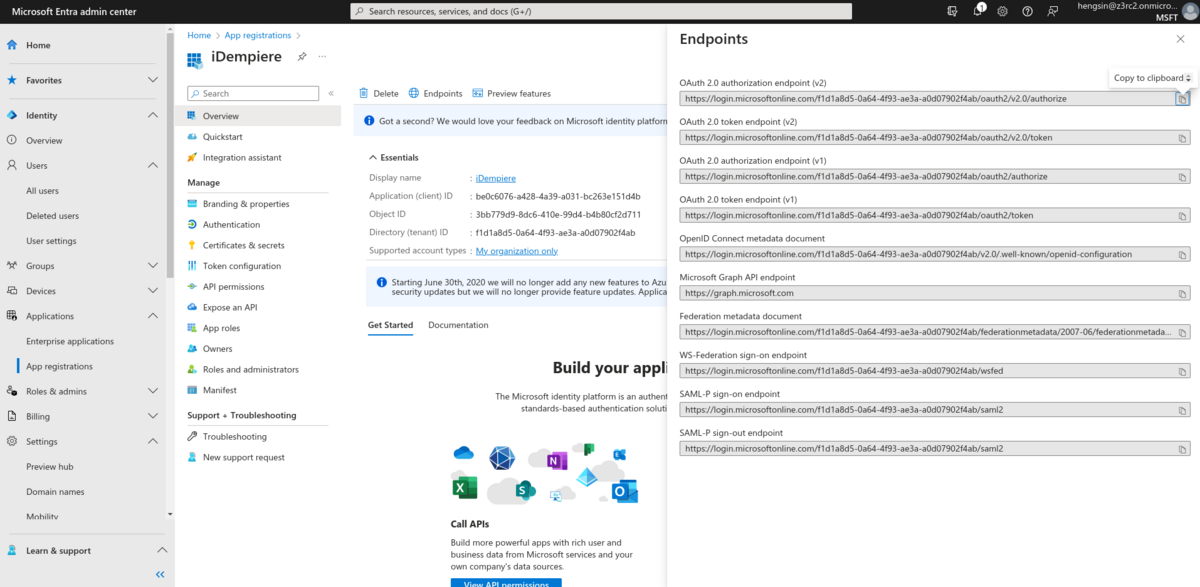This screenshot has height=587, width=1200.
Task: Pin the iDempiere overview page
Action: point(300,57)
